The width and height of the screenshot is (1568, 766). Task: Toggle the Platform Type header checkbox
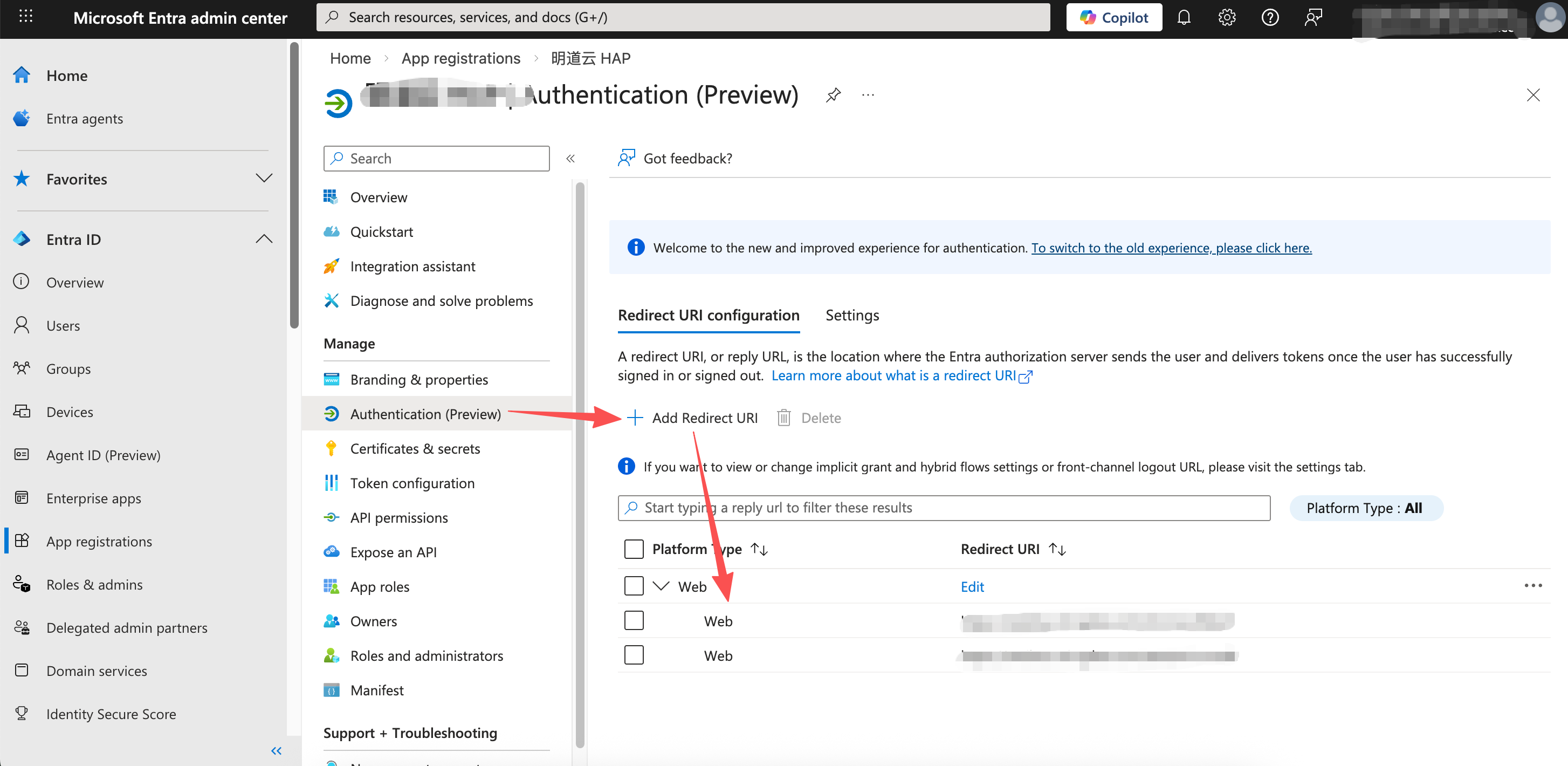point(634,549)
